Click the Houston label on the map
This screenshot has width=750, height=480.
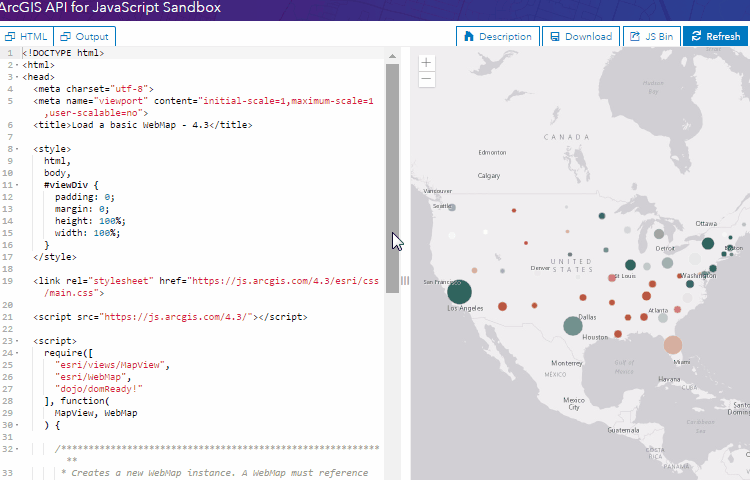(x=595, y=337)
